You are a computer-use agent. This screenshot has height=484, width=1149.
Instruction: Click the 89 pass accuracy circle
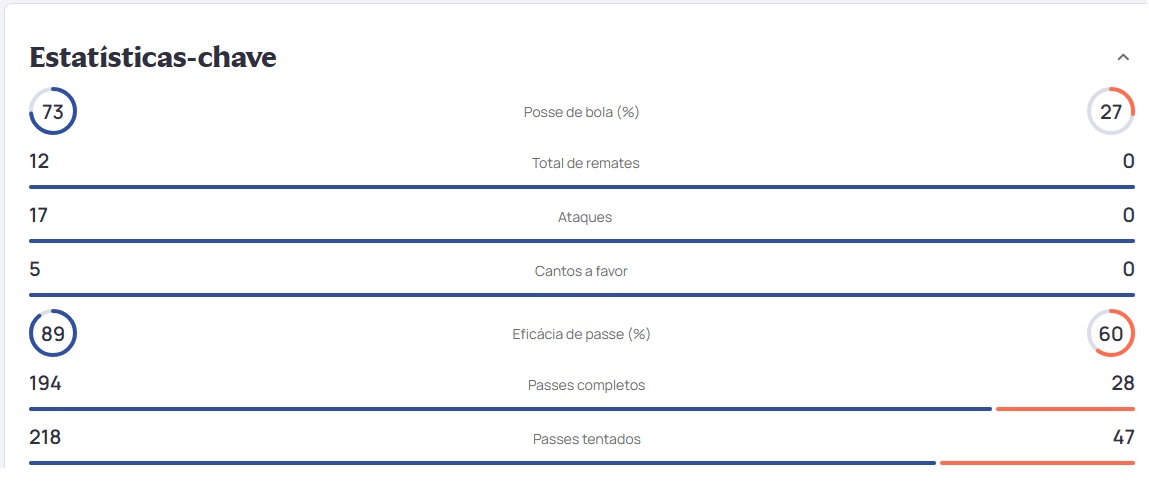tap(53, 333)
